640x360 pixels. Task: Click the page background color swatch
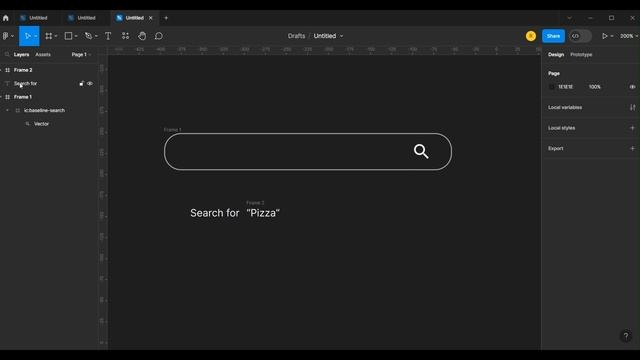(551, 87)
